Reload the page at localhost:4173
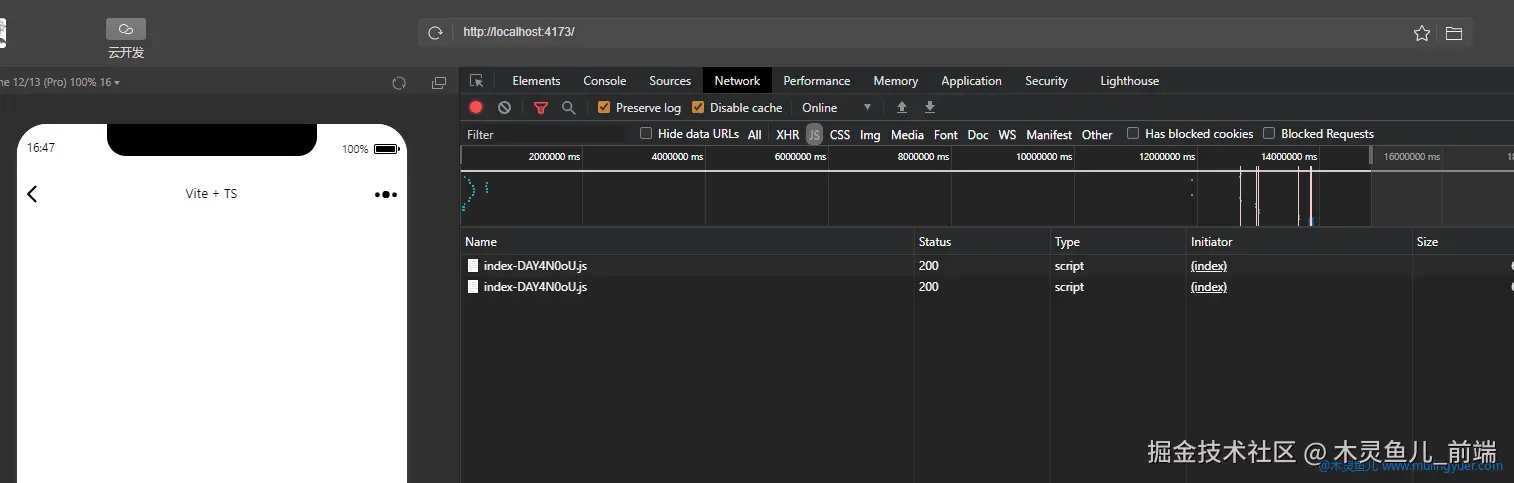 [x=435, y=33]
